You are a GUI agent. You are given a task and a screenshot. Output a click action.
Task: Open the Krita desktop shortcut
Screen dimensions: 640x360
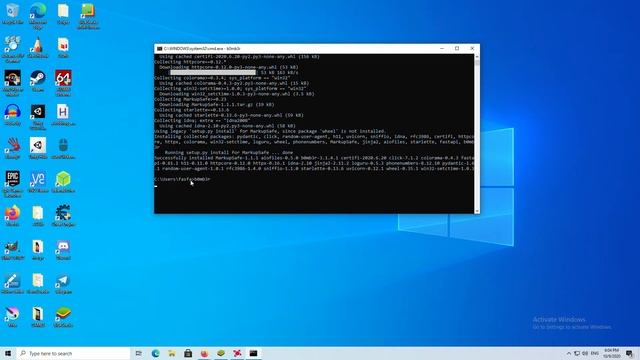tap(13, 316)
